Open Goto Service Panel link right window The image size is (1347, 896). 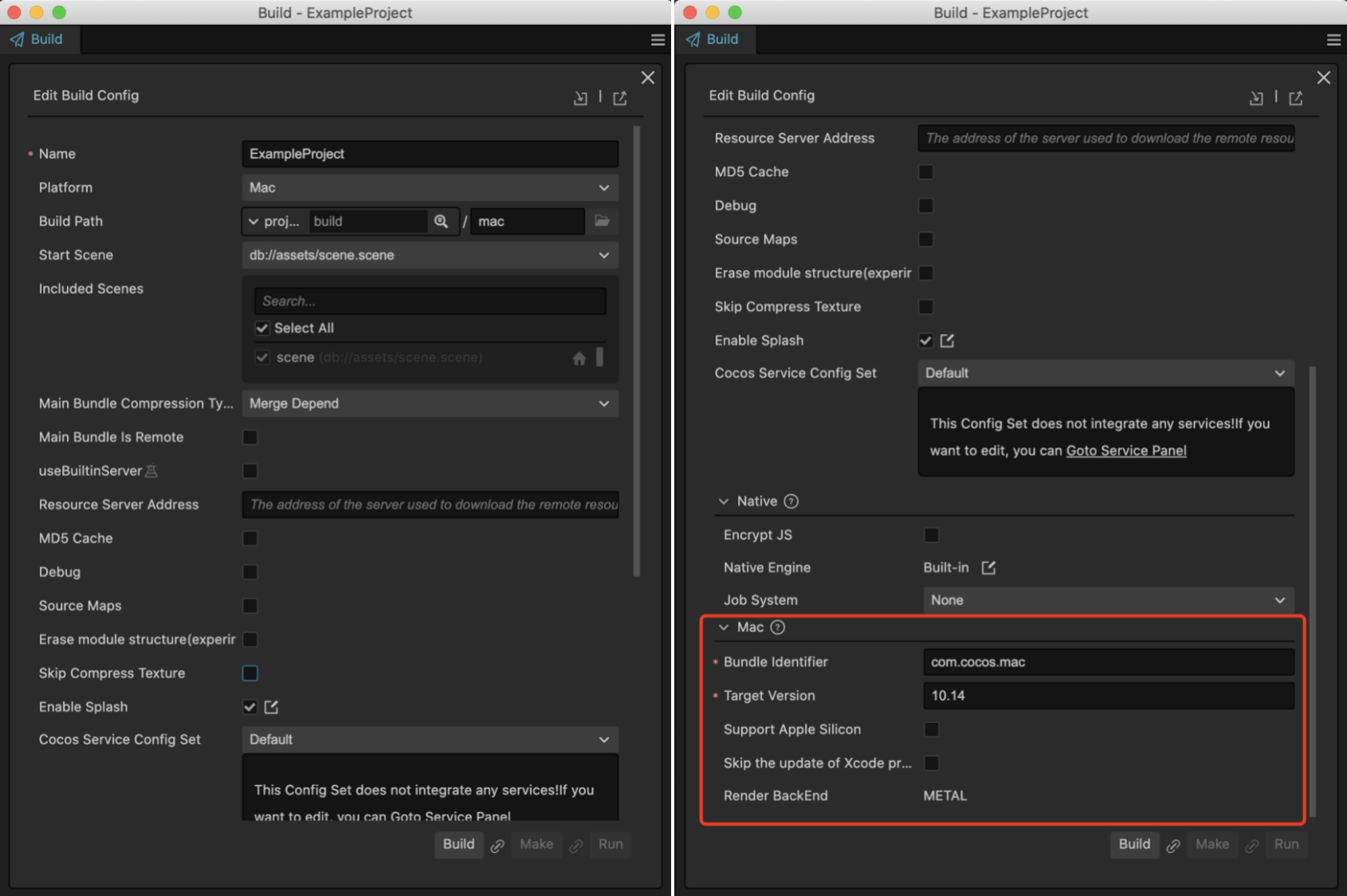1126,451
